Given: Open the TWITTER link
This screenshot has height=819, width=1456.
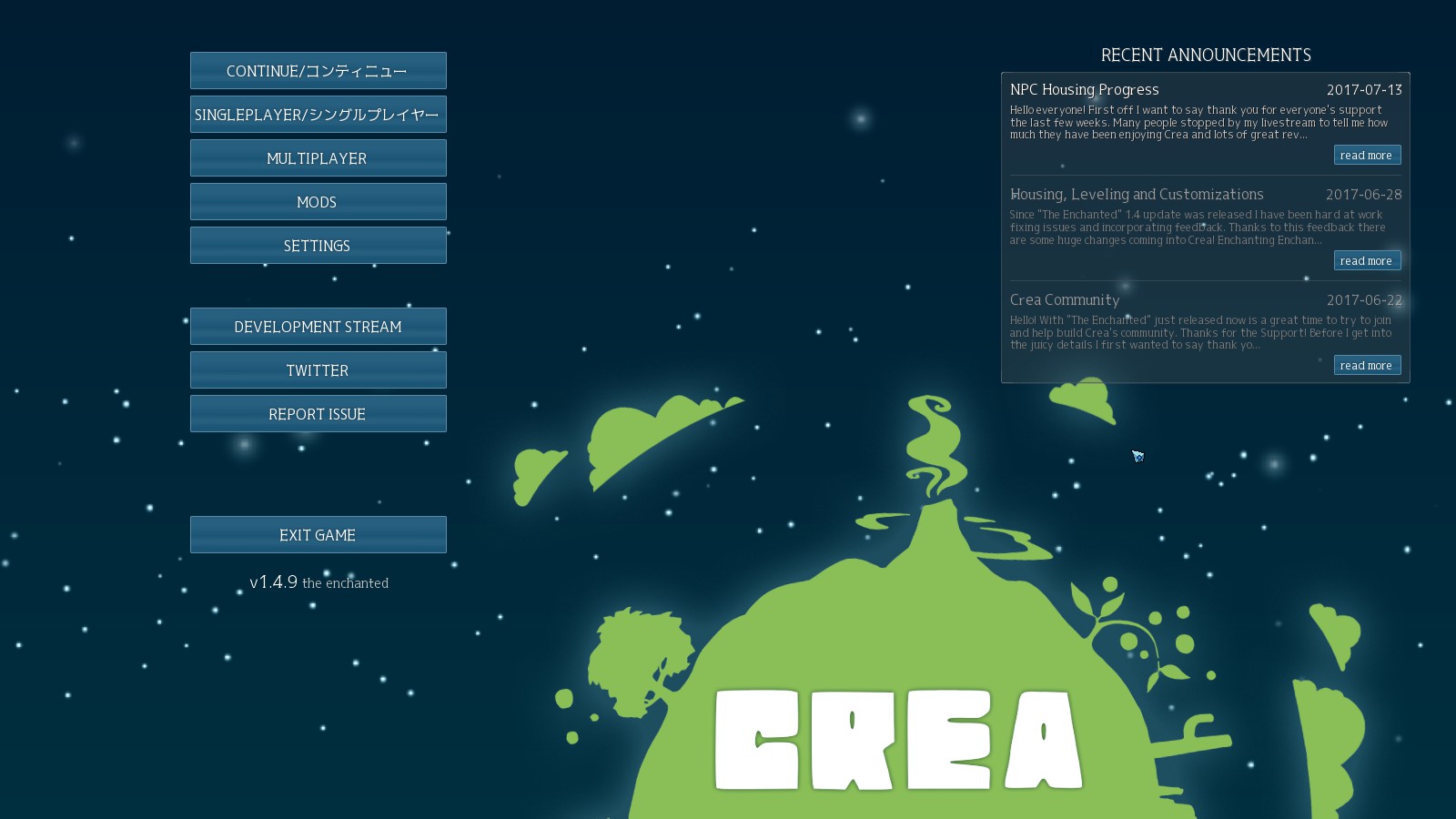Looking at the screenshot, I should click(x=318, y=369).
